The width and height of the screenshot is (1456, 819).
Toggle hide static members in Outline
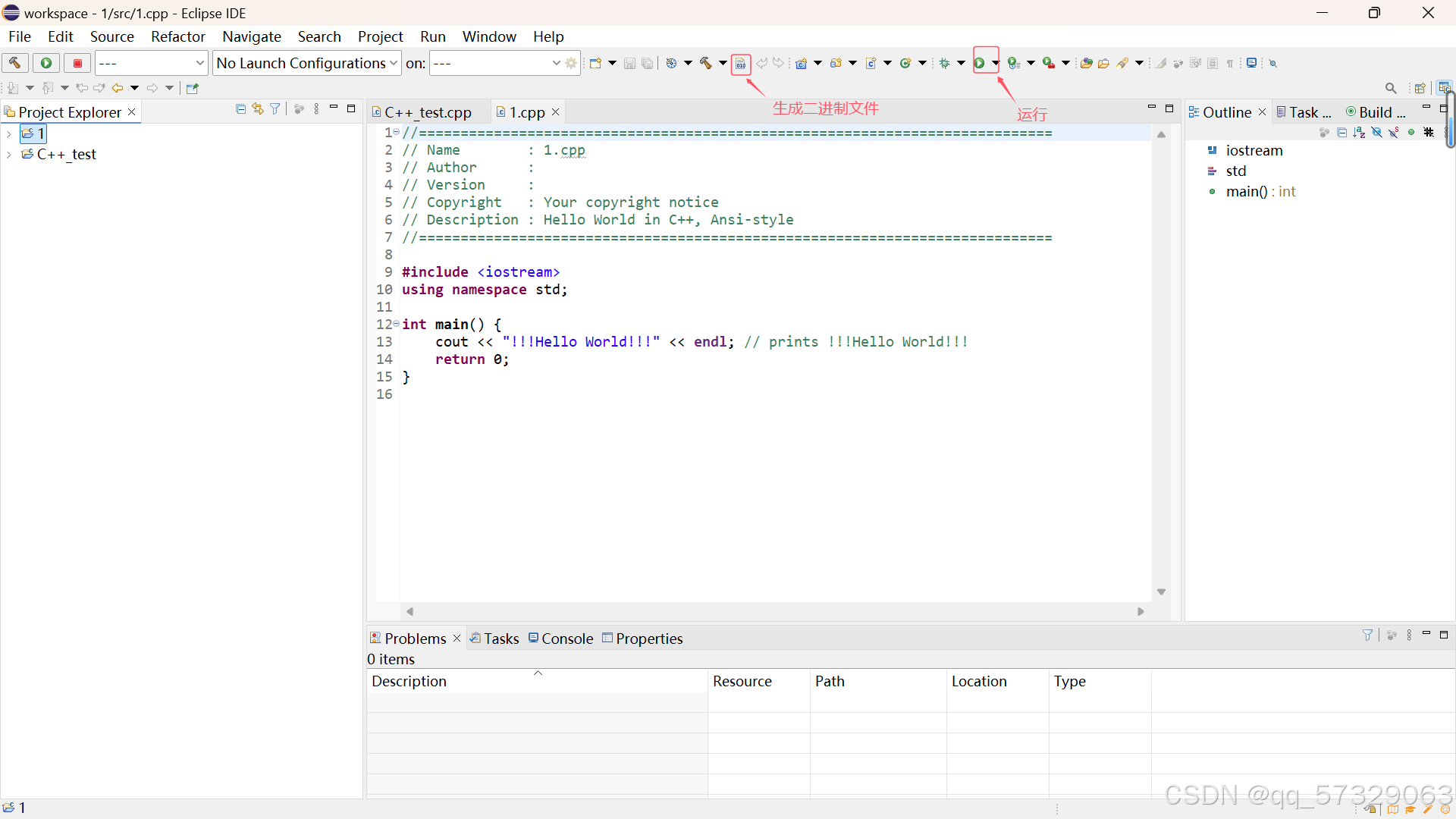click(x=1394, y=133)
